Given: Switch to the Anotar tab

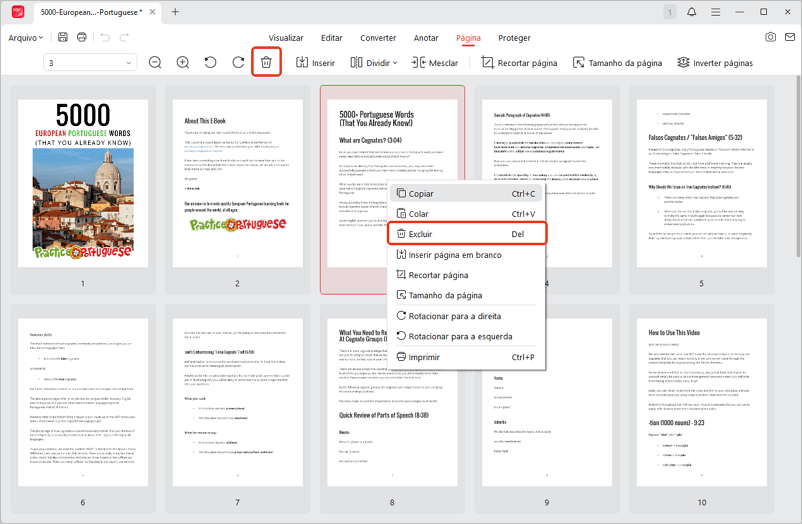Looking at the screenshot, I should click(x=426, y=38).
